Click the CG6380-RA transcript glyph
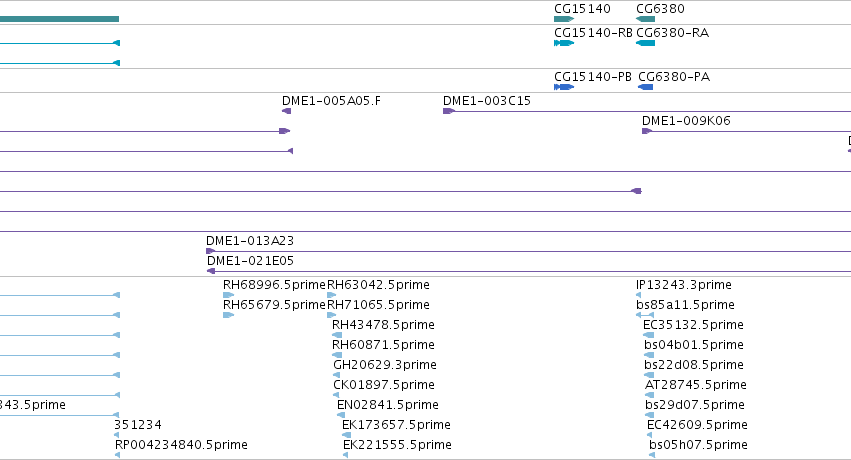 [645, 43]
